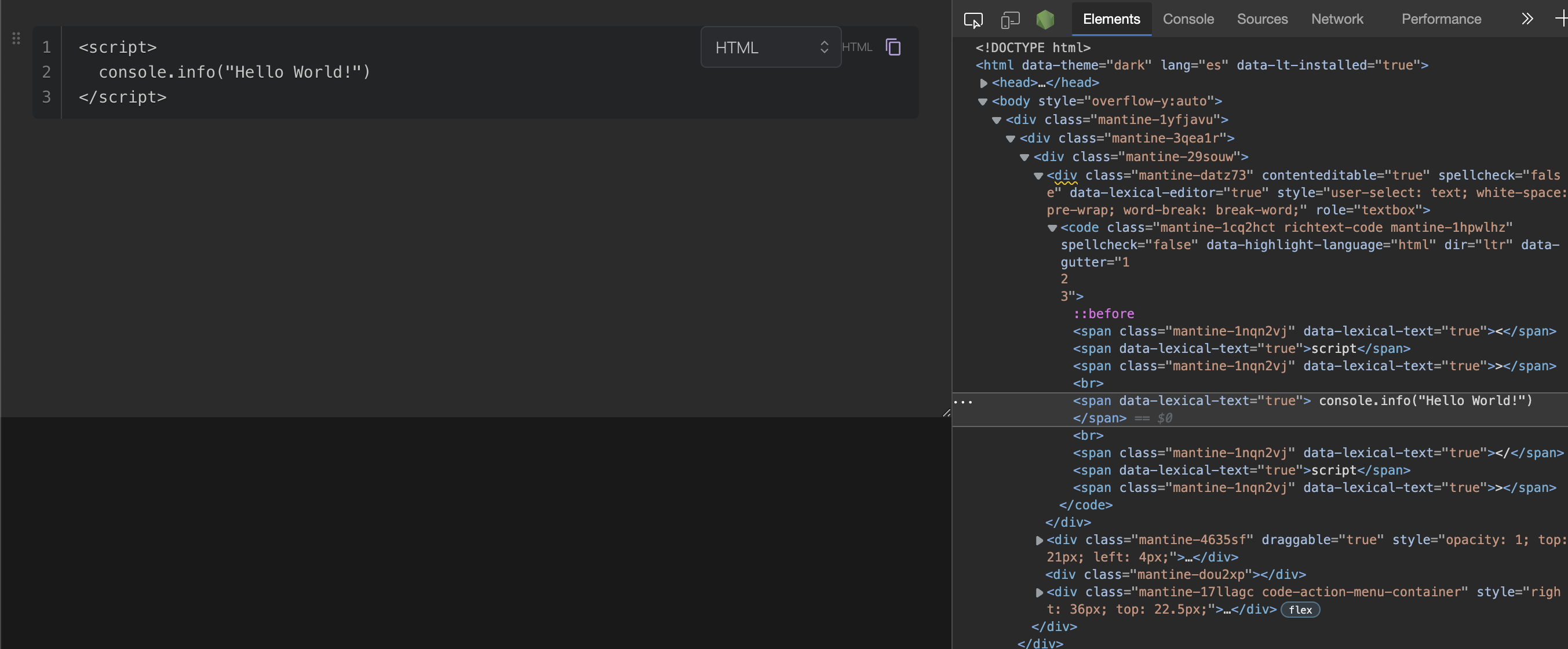Toggle the ::before pseudo-element entry
This screenshot has height=649, width=1568.
pyautogui.click(x=1103, y=313)
